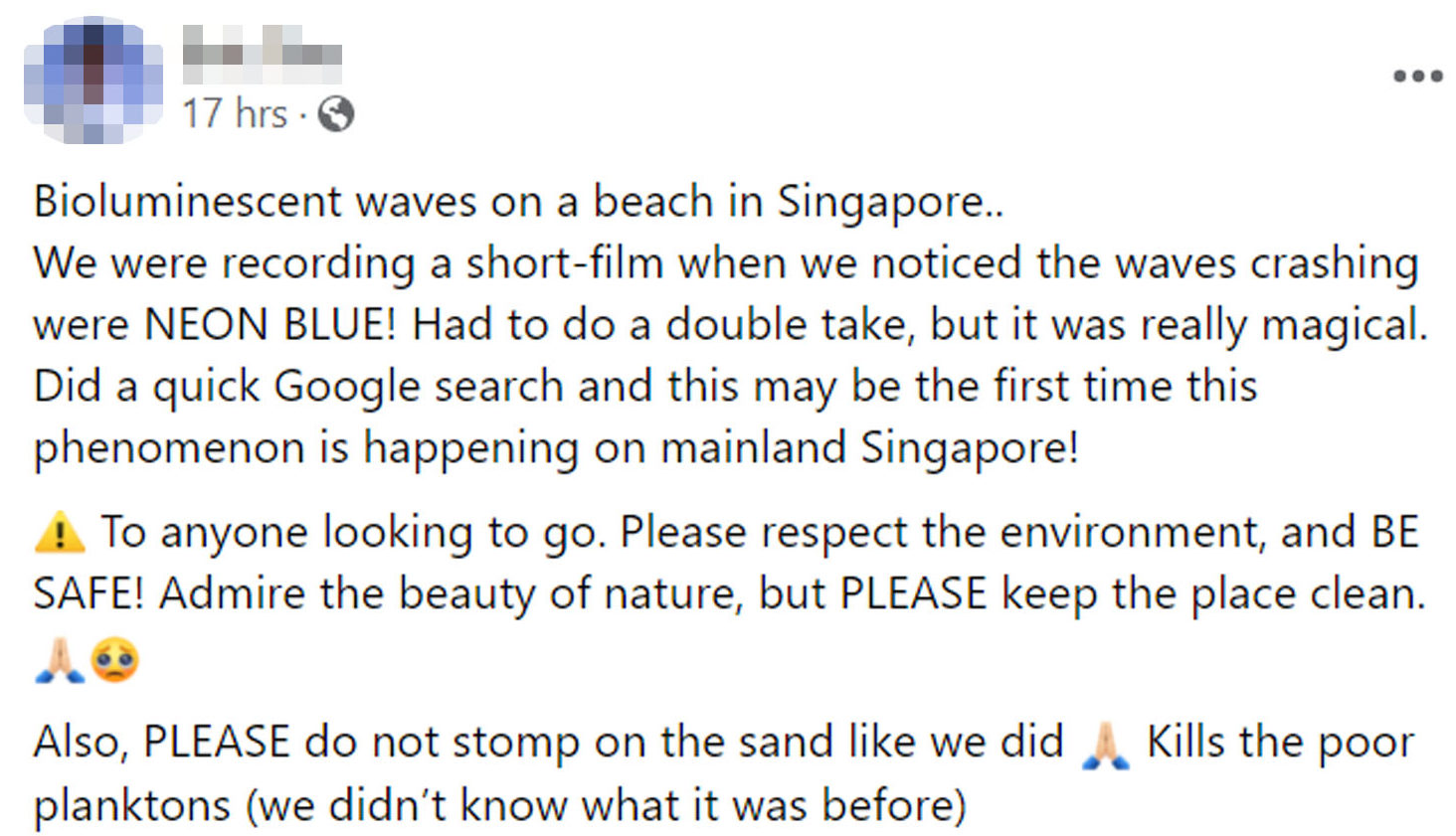Screen dimensions: 1456x836
Task: Open the post options three-dot menu
Action: click(1417, 76)
